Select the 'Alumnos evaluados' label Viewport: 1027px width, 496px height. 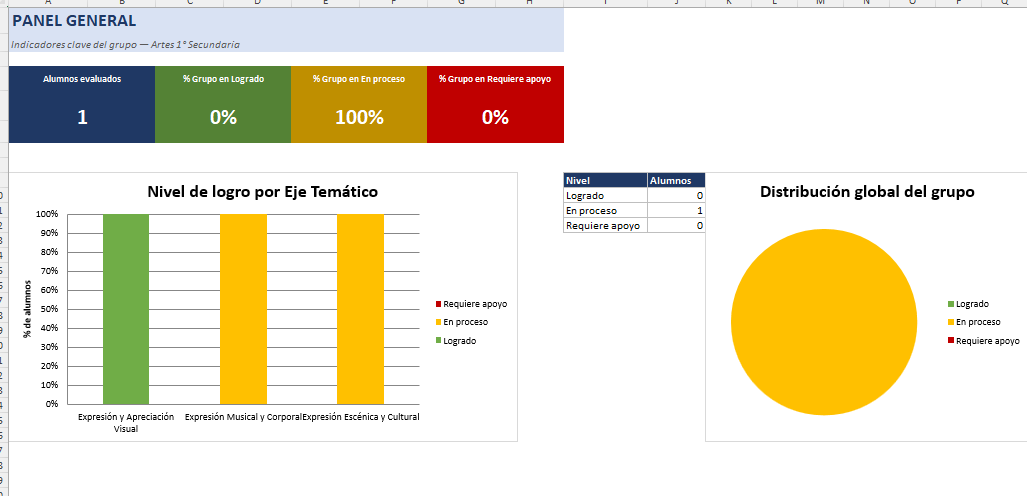82,79
